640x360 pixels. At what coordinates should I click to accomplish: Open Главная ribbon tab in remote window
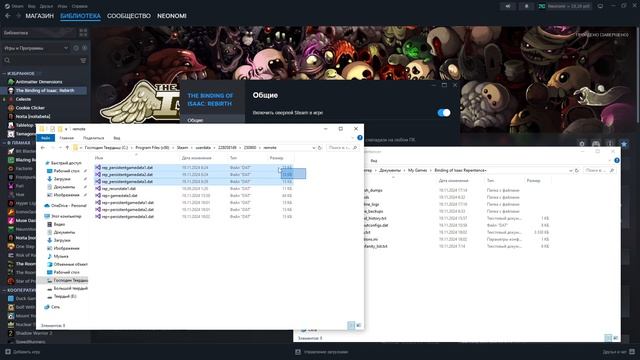[x=67, y=138]
